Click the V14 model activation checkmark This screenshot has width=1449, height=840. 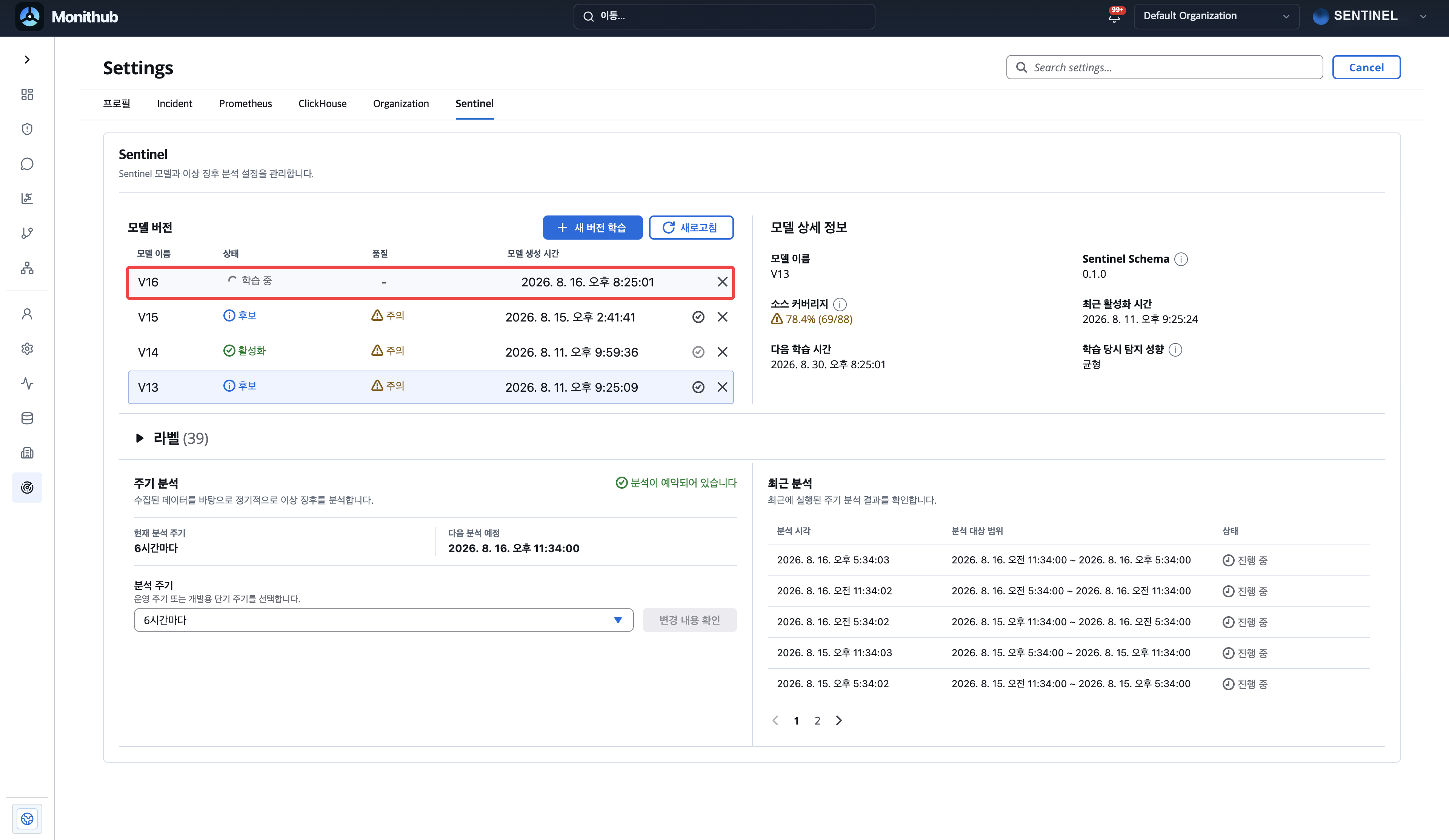point(698,352)
